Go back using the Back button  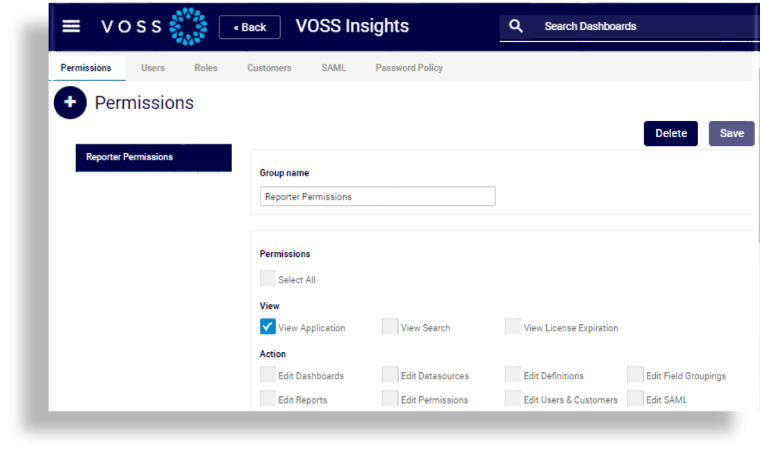pos(249,27)
